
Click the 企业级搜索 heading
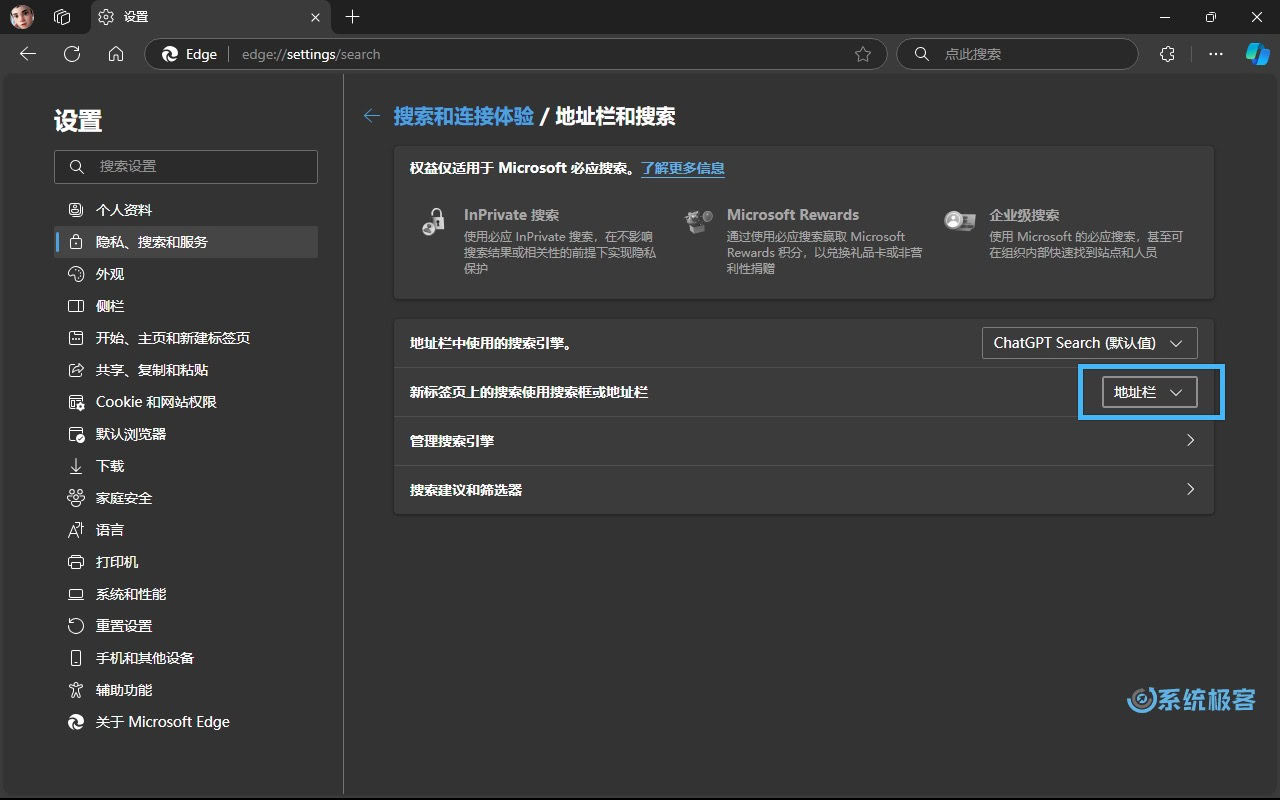pos(1024,215)
